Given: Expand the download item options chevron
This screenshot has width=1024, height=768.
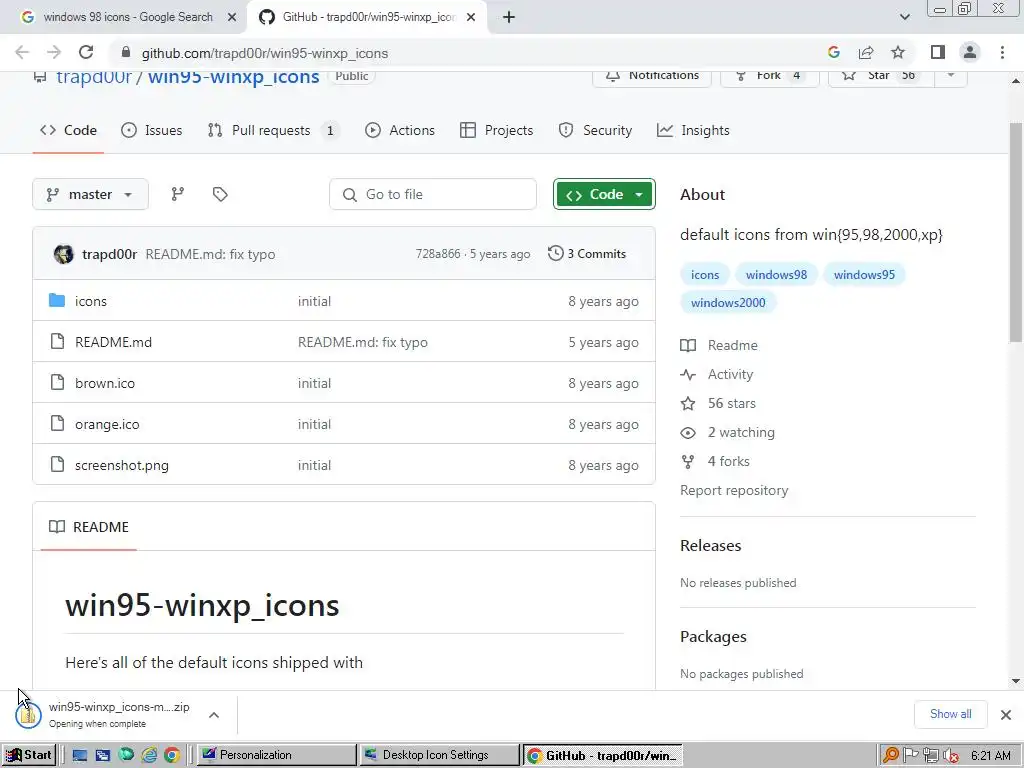Looking at the screenshot, I should coord(214,715).
